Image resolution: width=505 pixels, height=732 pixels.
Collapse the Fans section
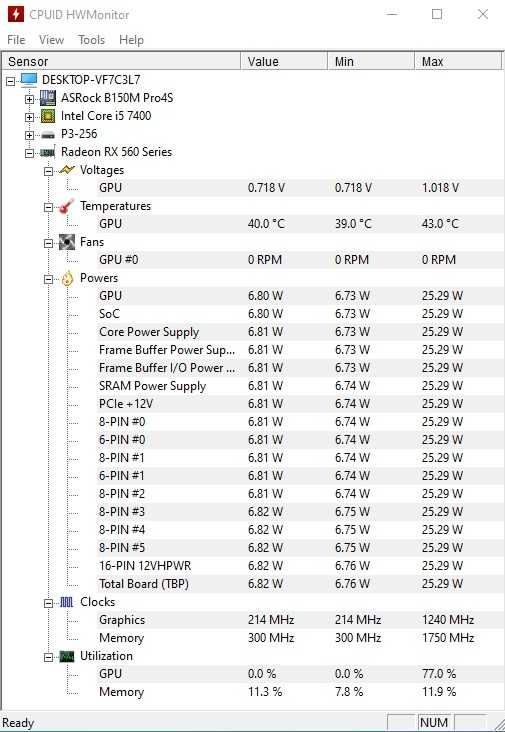click(x=49, y=243)
